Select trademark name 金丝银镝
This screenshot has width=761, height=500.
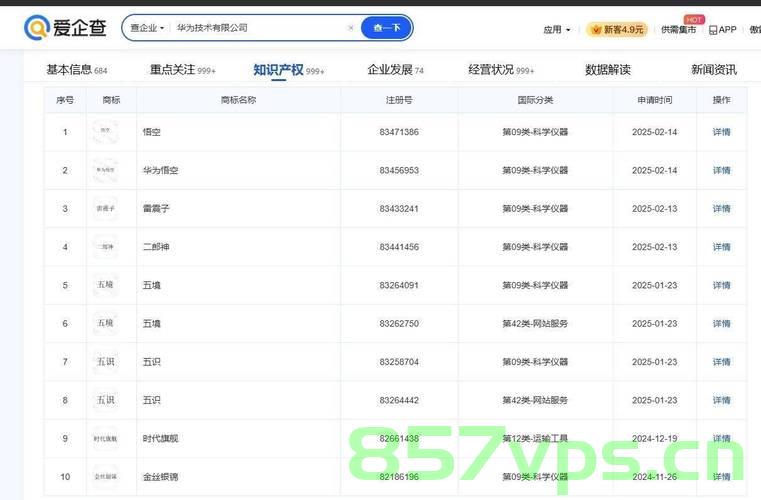160,477
